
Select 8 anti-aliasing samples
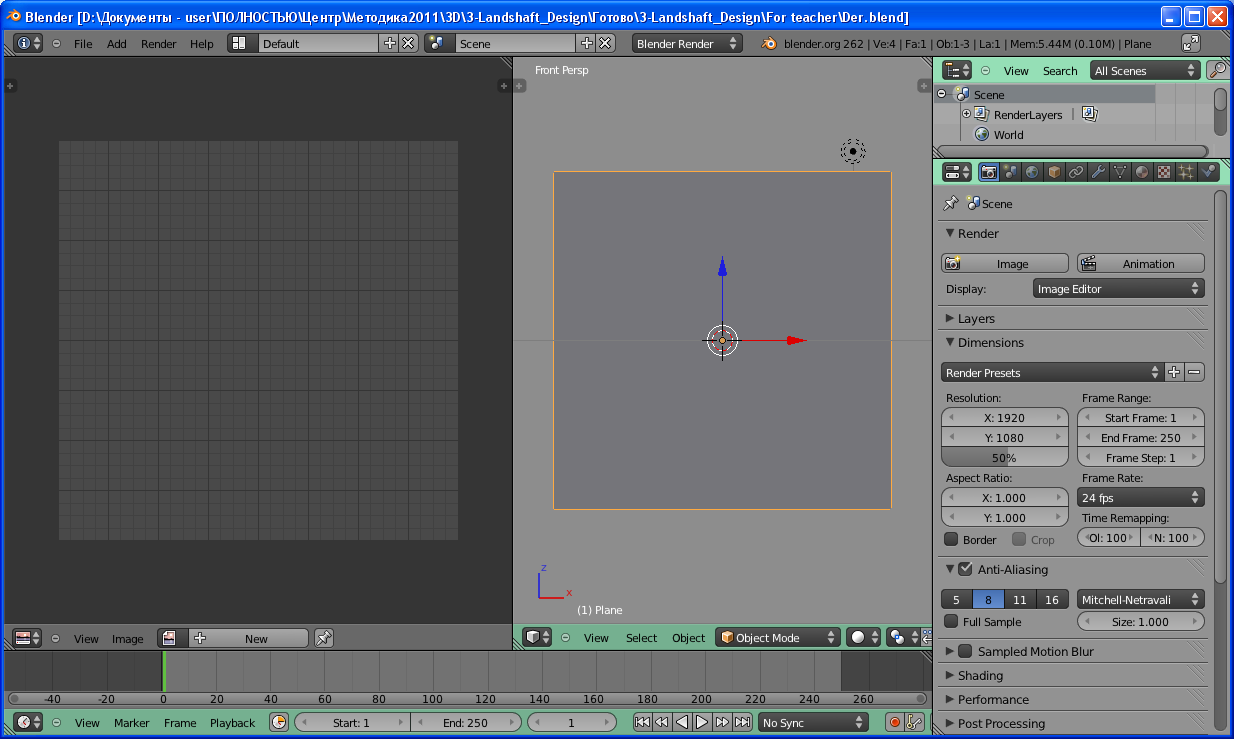(988, 599)
